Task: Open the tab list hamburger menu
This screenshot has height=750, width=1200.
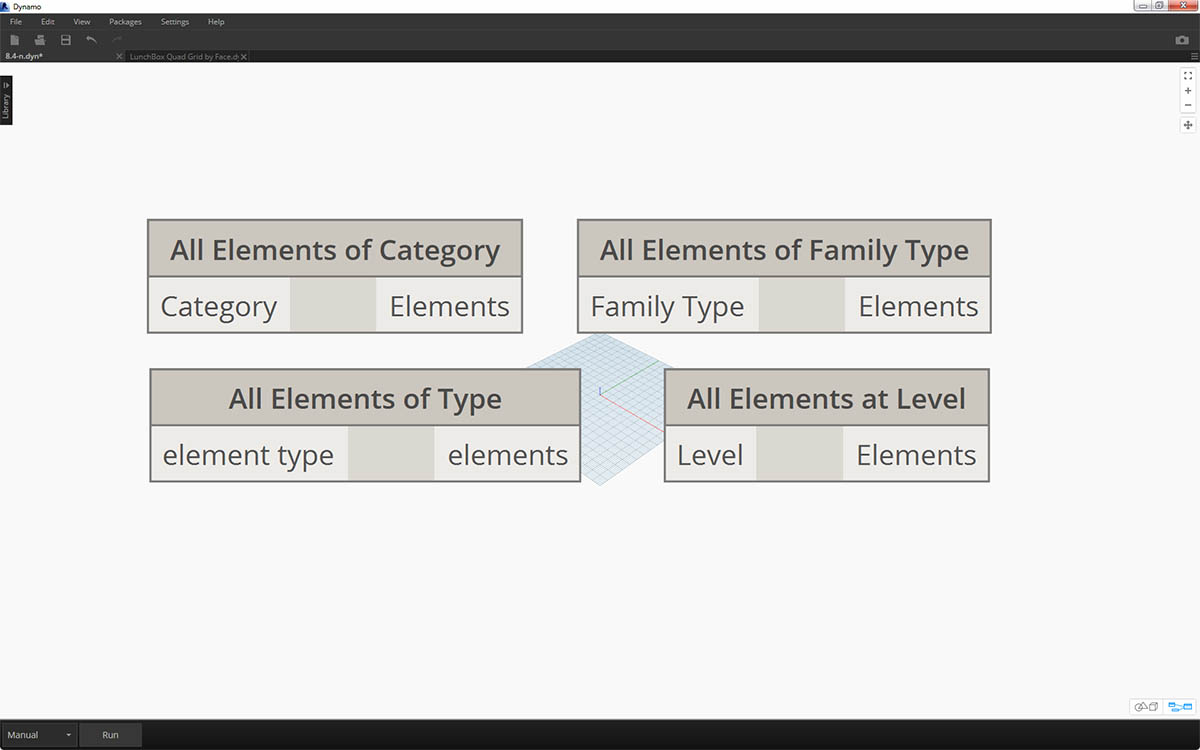Action: point(1194,57)
